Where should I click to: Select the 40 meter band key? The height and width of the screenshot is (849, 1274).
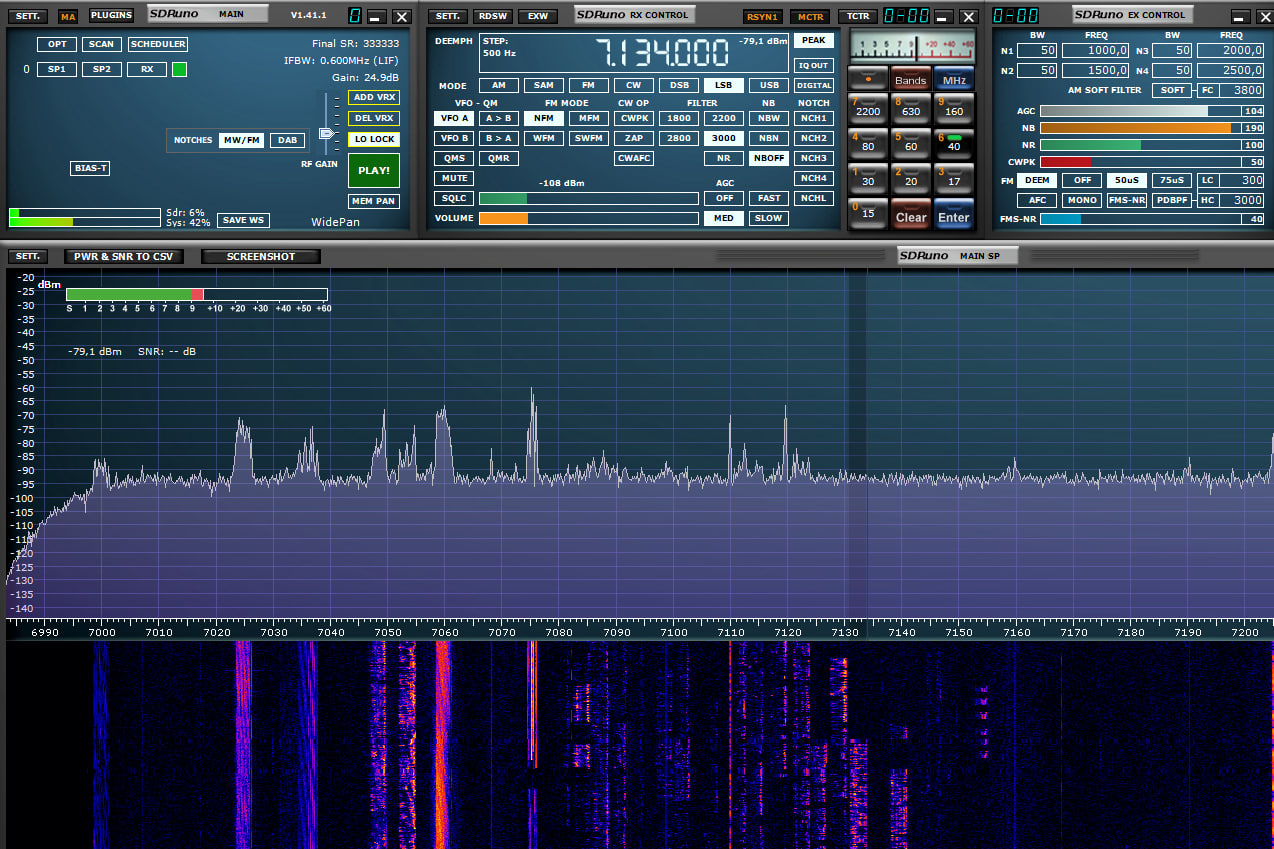(953, 141)
